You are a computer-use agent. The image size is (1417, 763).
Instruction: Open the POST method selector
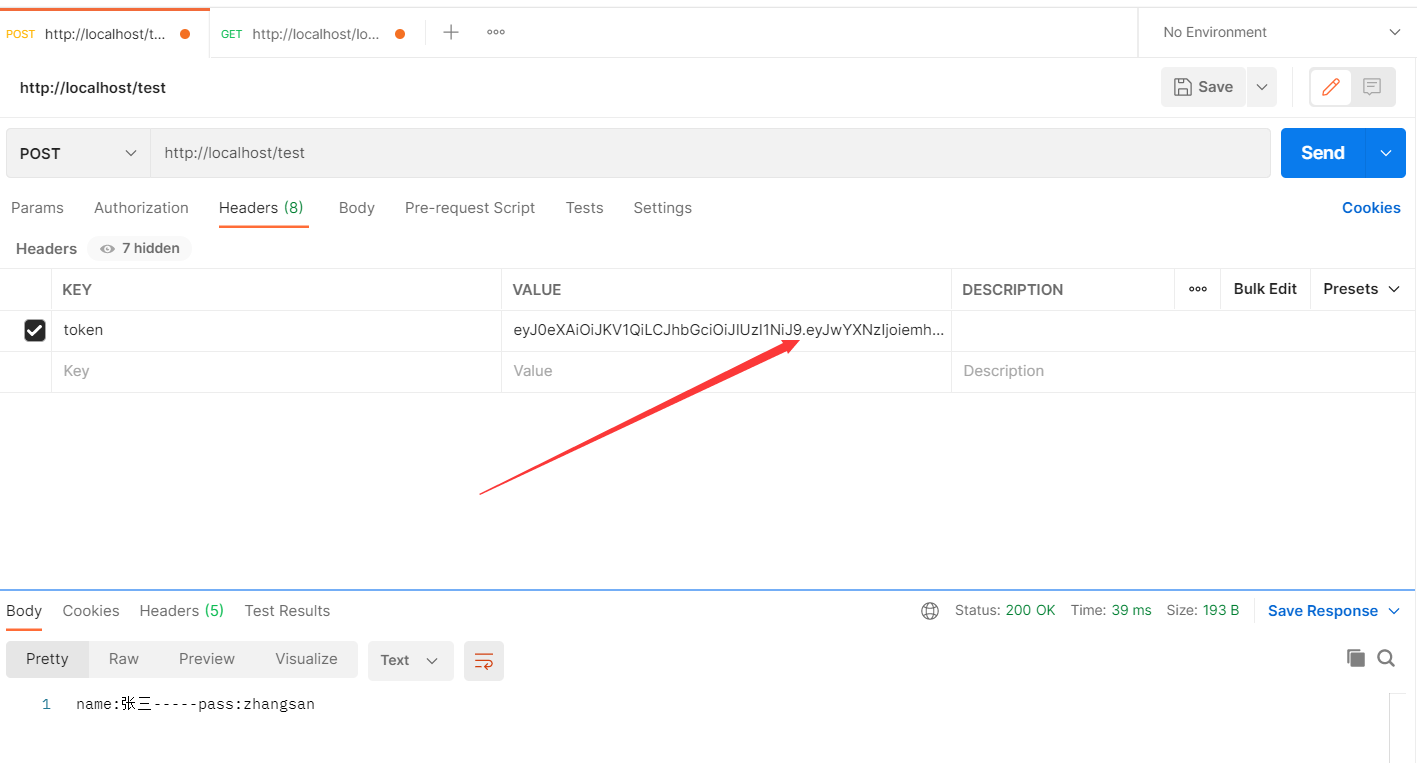(75, 152)
